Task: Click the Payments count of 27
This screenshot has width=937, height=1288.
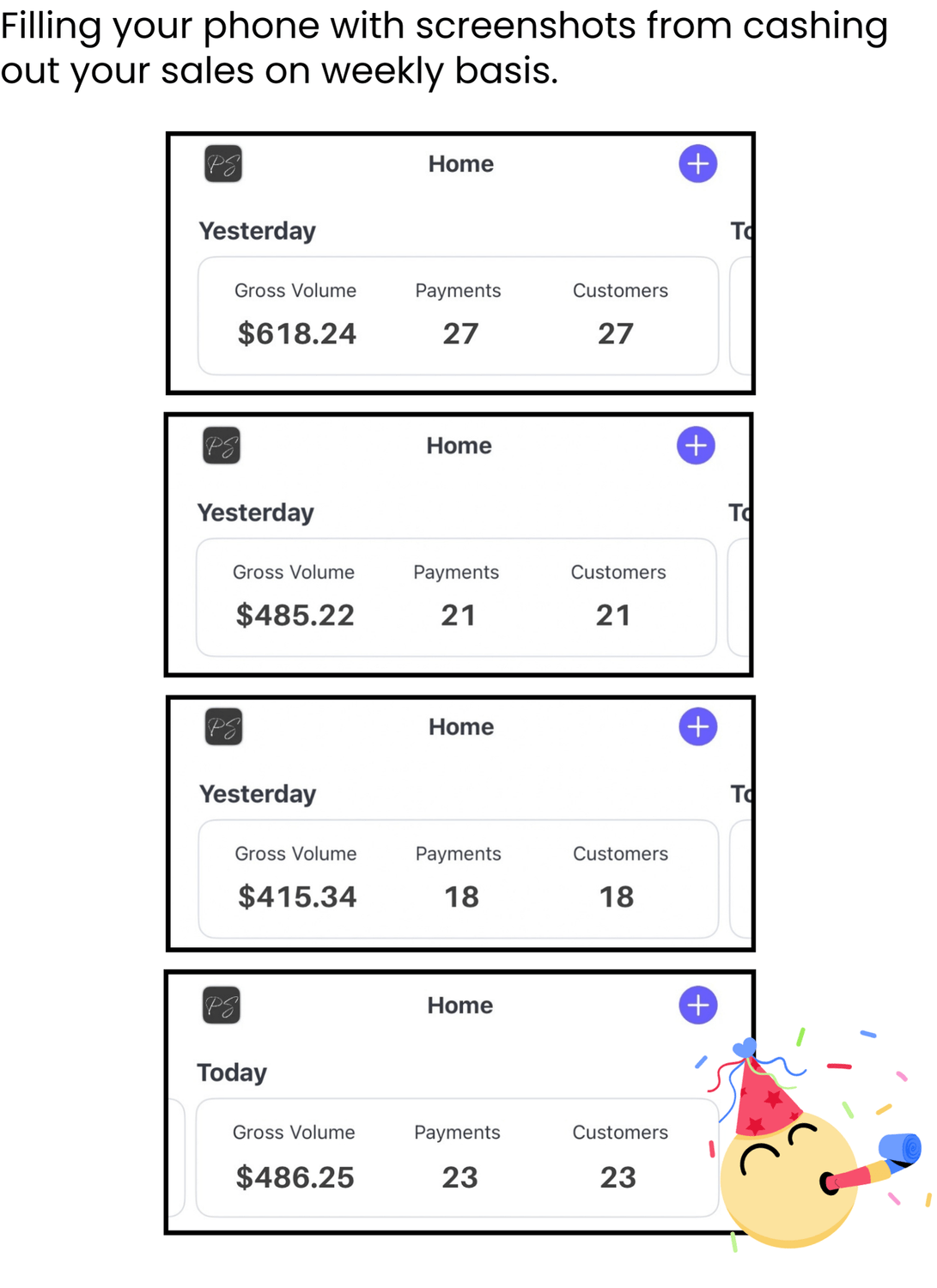Action: click(460, 333)
